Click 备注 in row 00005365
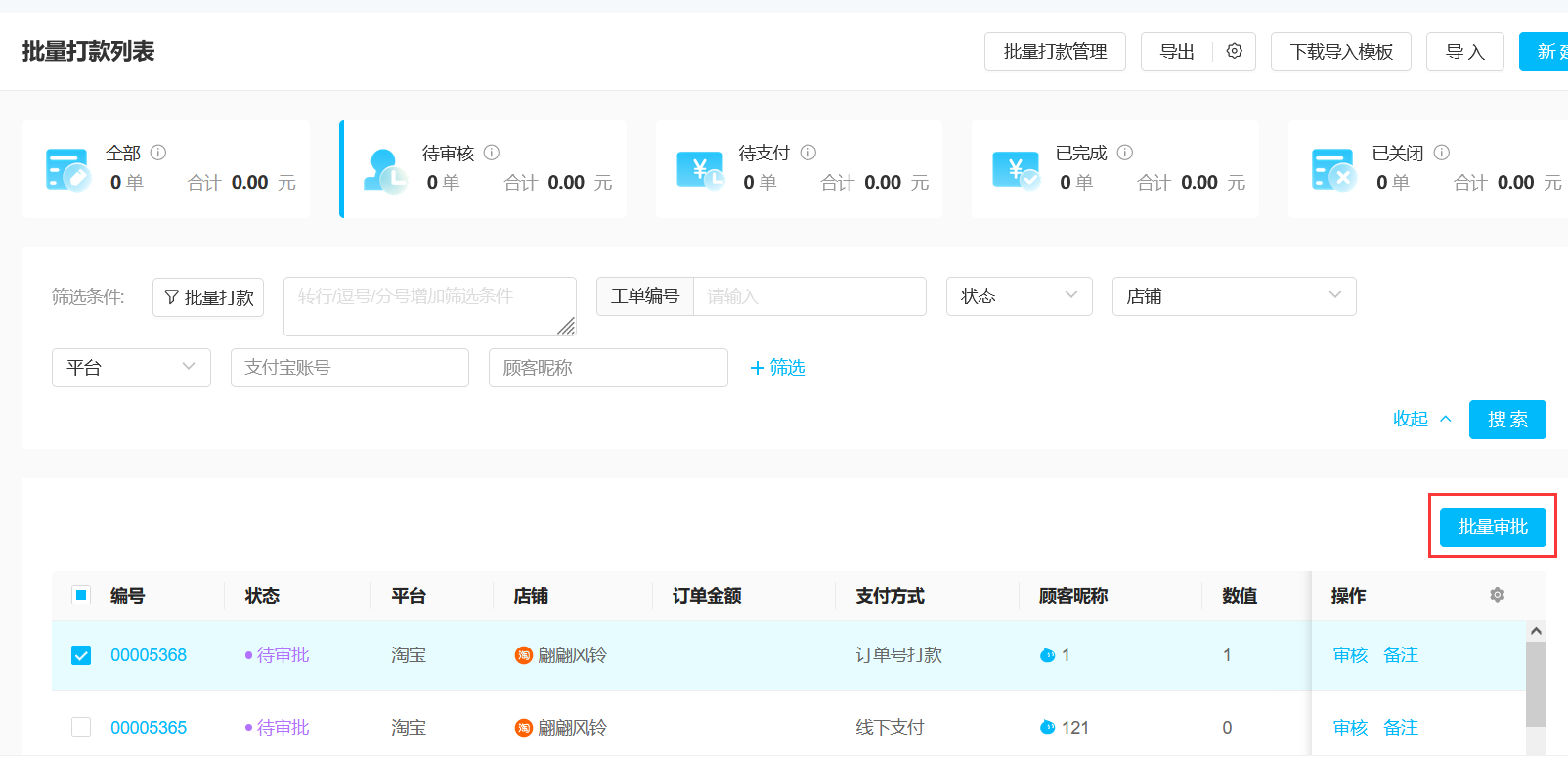 1401,728
